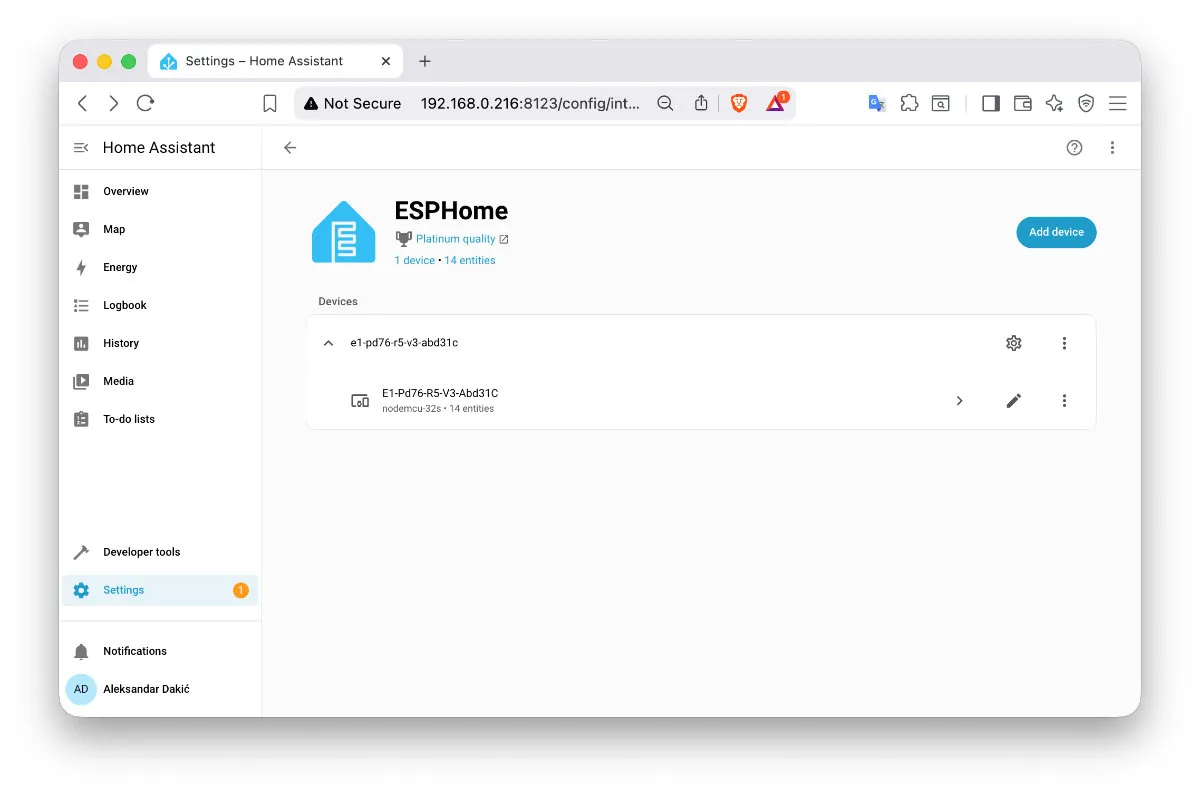Open Brave Shields lion icon
This screenshot has height=795, width=1200.
point(739,103)
